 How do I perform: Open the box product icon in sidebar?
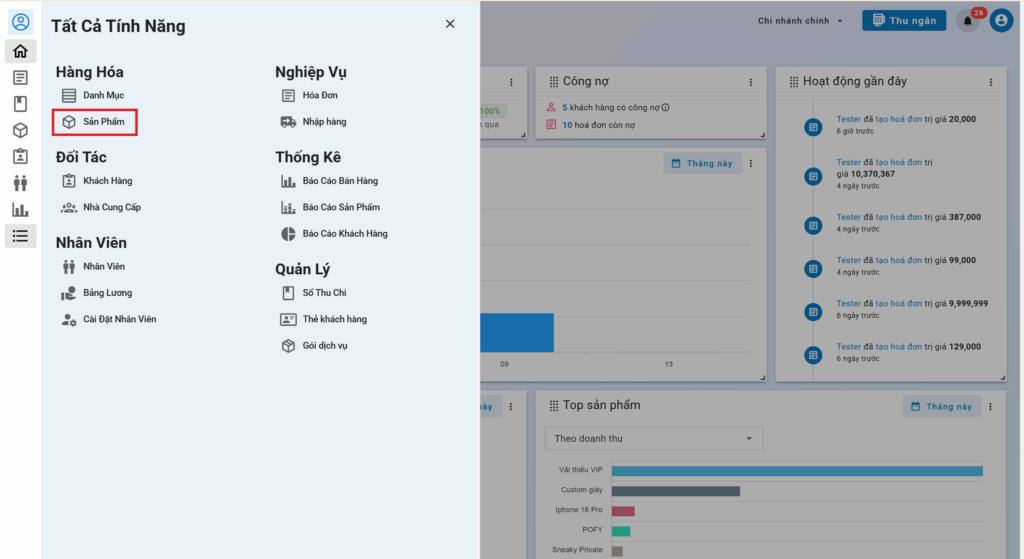pyautogui.click(x=20, y=130)
